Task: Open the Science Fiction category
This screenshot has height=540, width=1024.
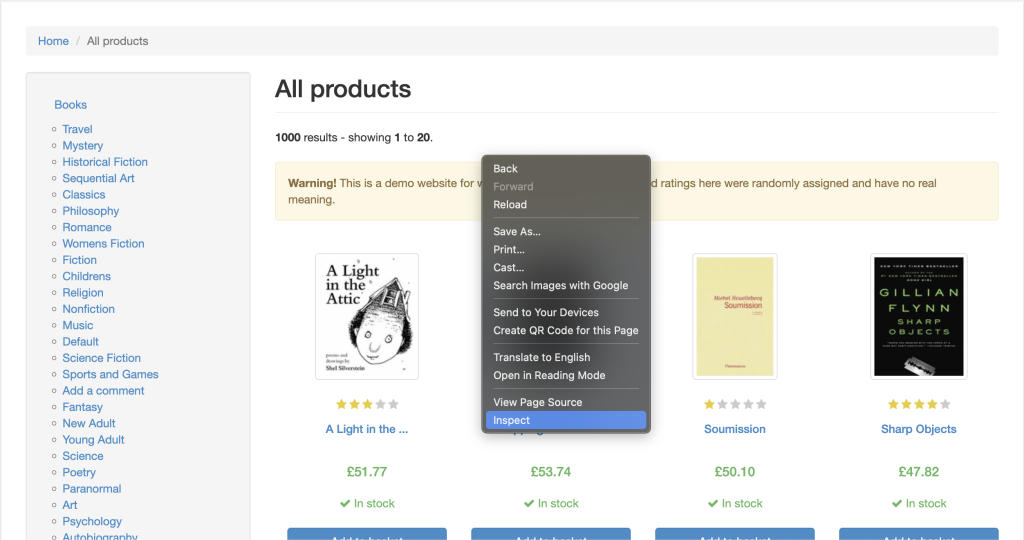Action: (x=102, y=358)
